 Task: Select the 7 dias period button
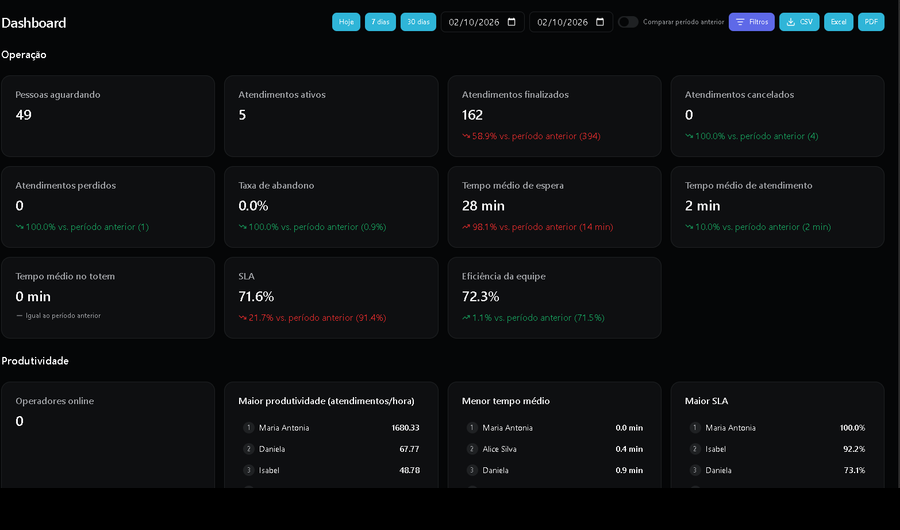(x=380, y=22)
